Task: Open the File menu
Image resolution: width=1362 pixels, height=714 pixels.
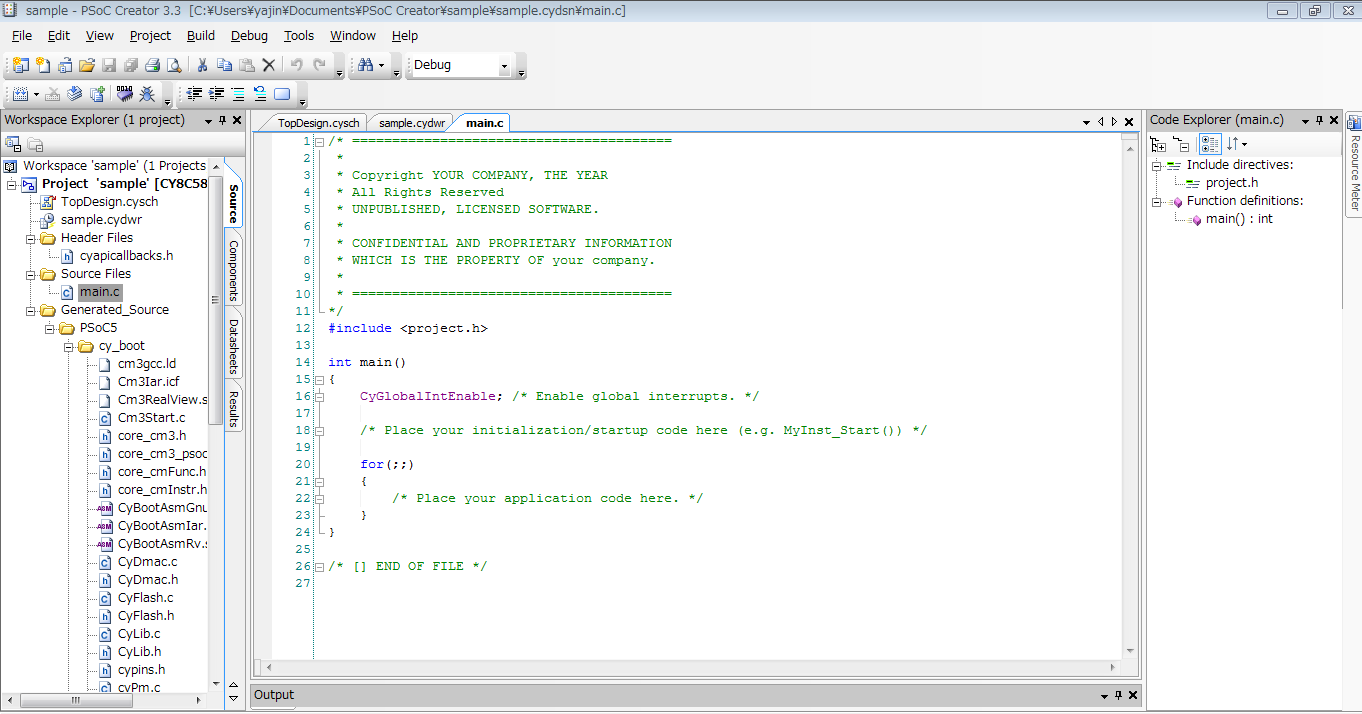Action: click(x=22, y=36)
